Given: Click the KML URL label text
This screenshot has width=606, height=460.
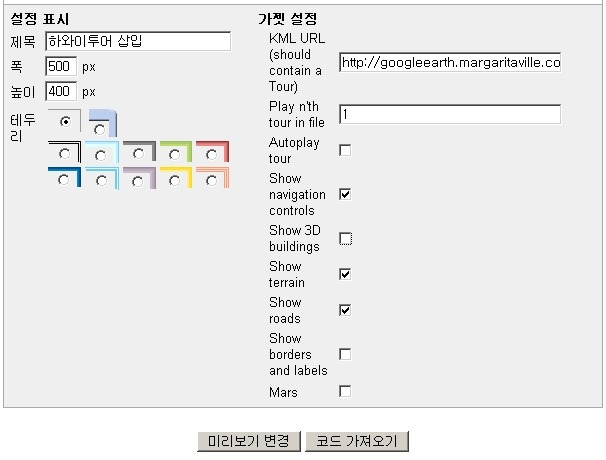Looking at the screenshot, I should click(x=297, y=62).
